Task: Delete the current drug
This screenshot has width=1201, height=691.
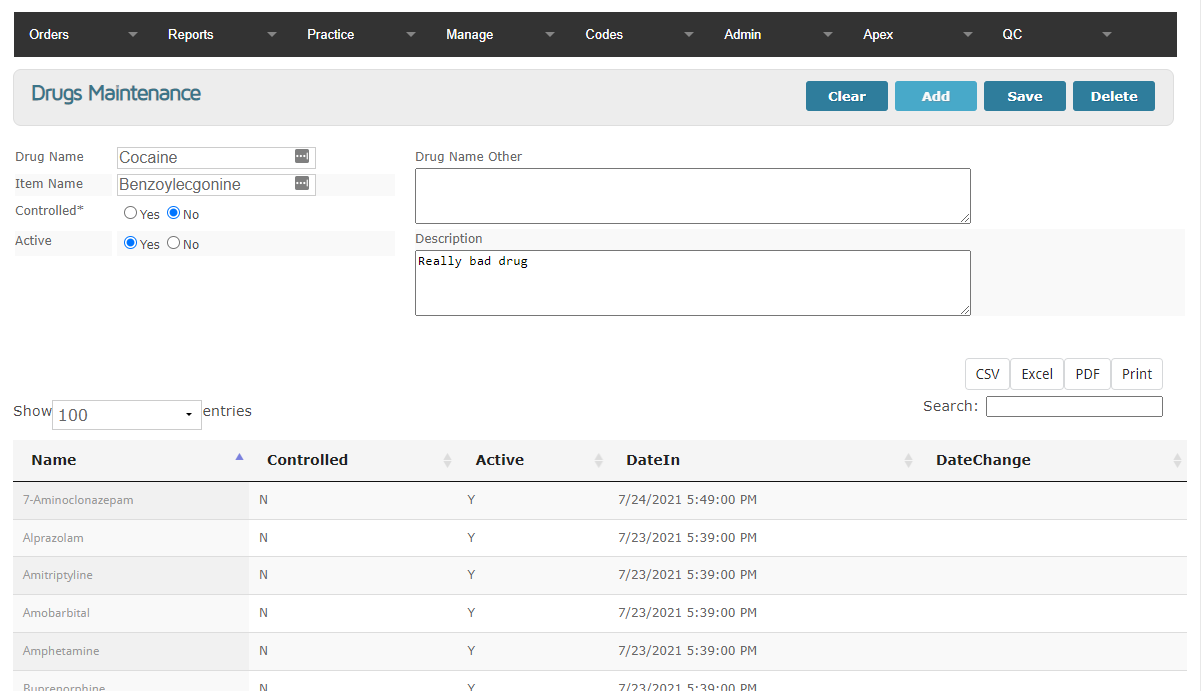Action: pyautogui.click(x=1114, y=96)
